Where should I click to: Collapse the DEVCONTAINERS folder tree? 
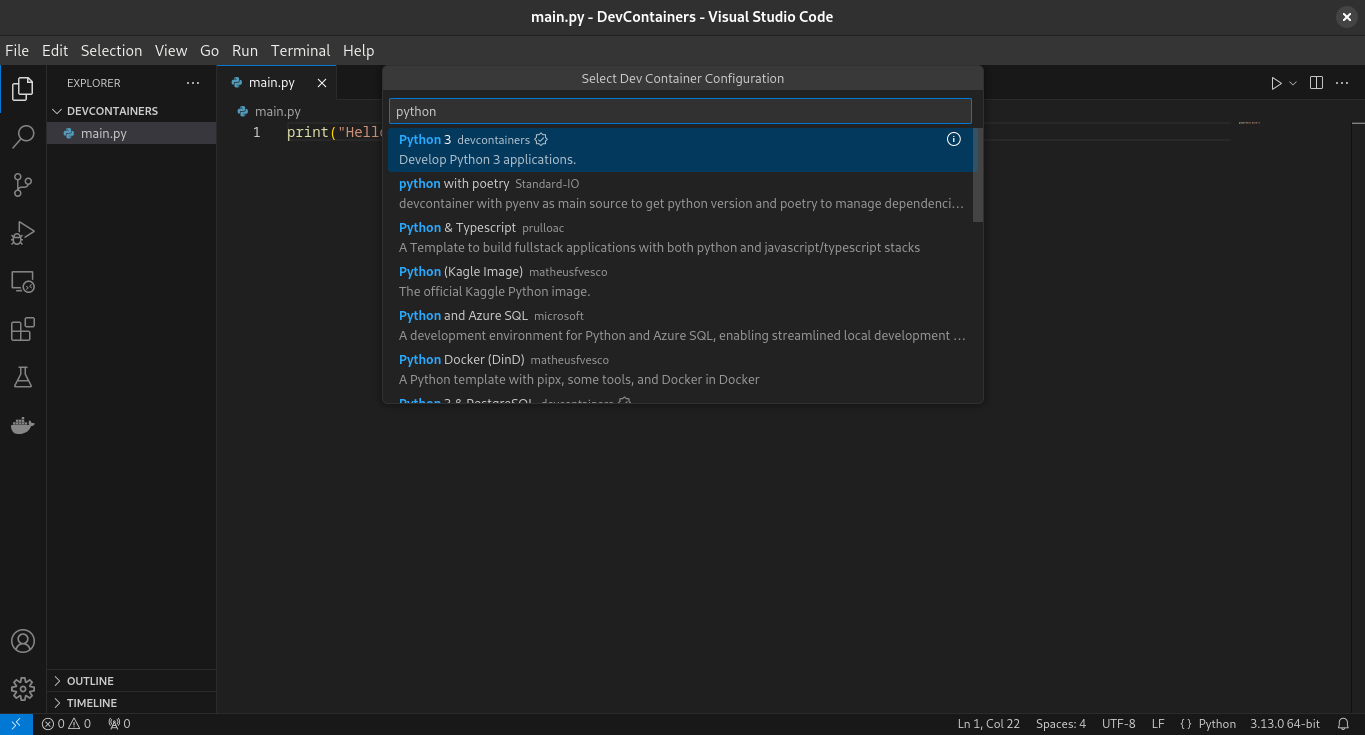pos(111,111)
